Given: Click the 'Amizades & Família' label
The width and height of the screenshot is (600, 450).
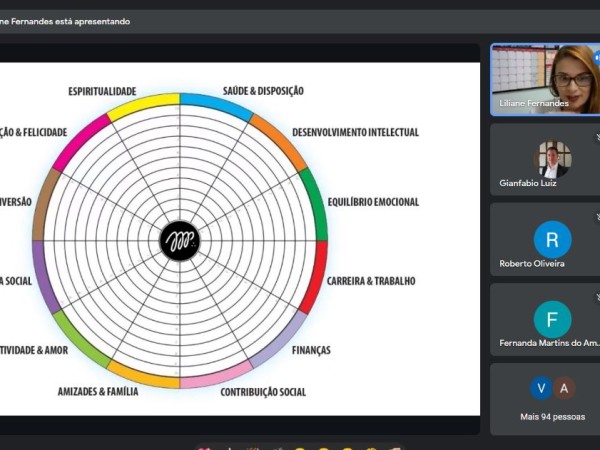Looking at the screenshot, I should (98, 391).
